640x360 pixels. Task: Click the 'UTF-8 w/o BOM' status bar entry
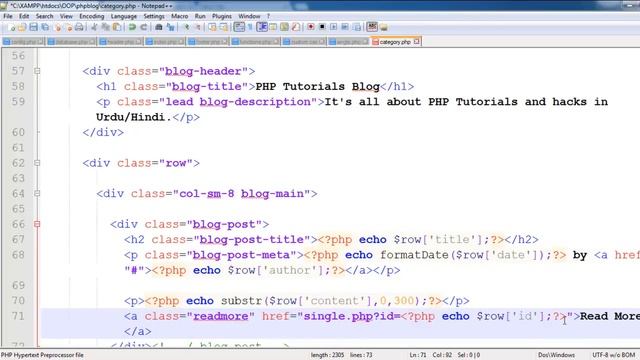pyautogui.click(x=613, y=355)
